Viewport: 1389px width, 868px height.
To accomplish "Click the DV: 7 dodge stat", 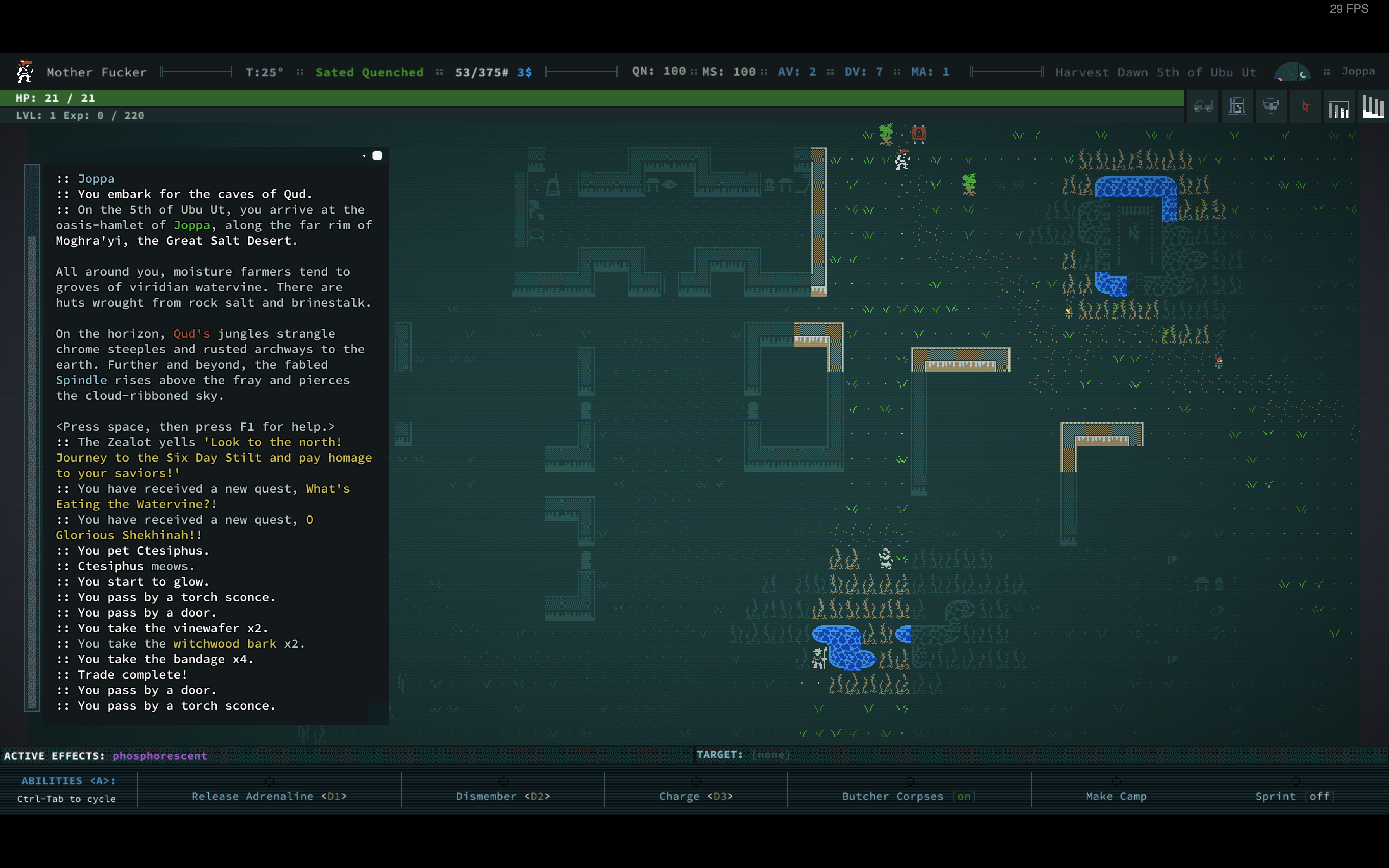I will pos(863,72).
